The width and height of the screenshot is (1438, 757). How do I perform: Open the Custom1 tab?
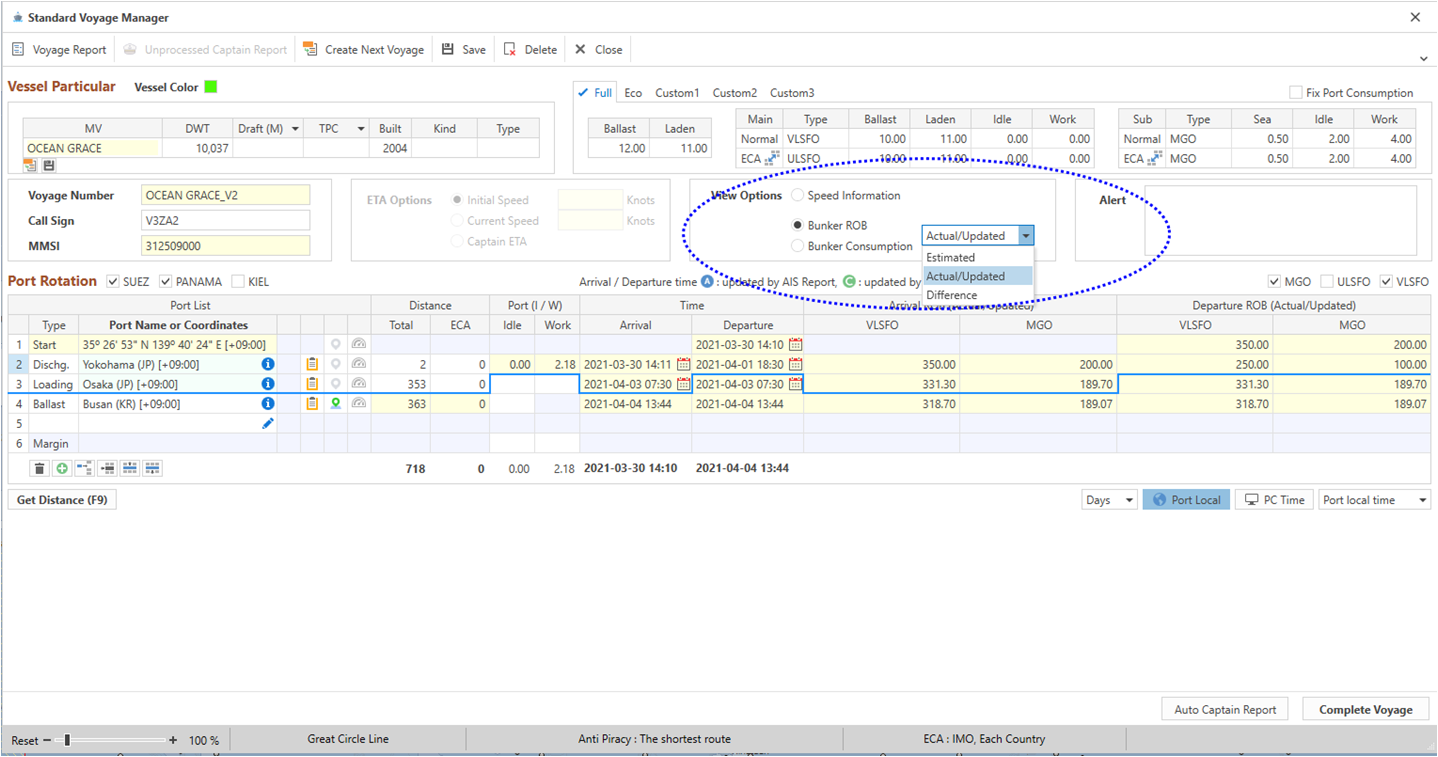(x=677, y=92)
